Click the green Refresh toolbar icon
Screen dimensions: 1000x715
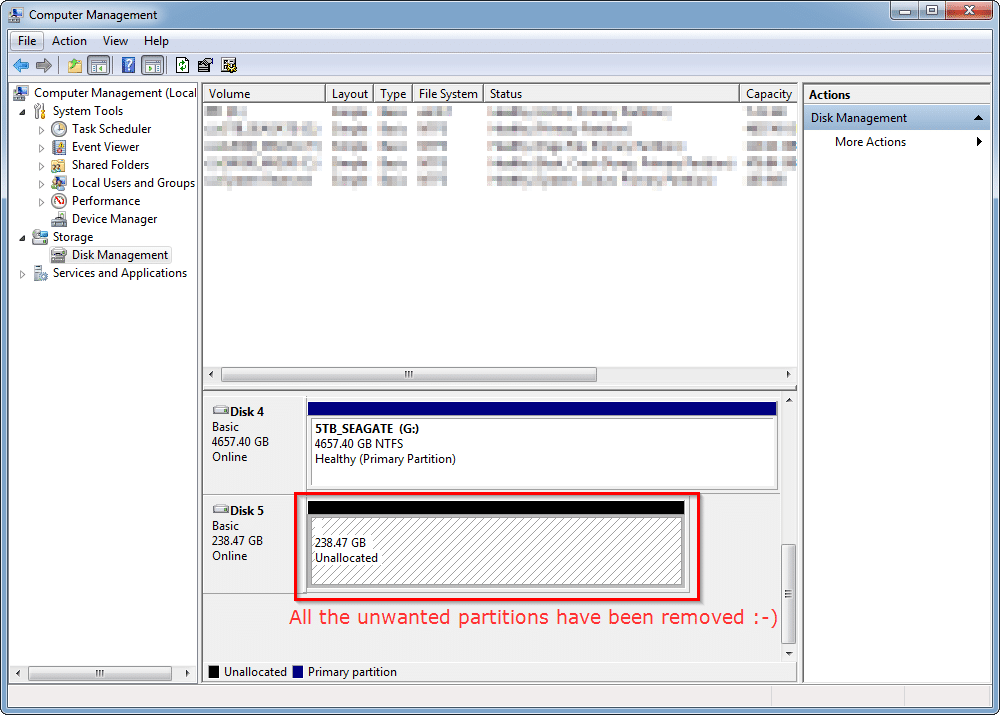[182, 66]
